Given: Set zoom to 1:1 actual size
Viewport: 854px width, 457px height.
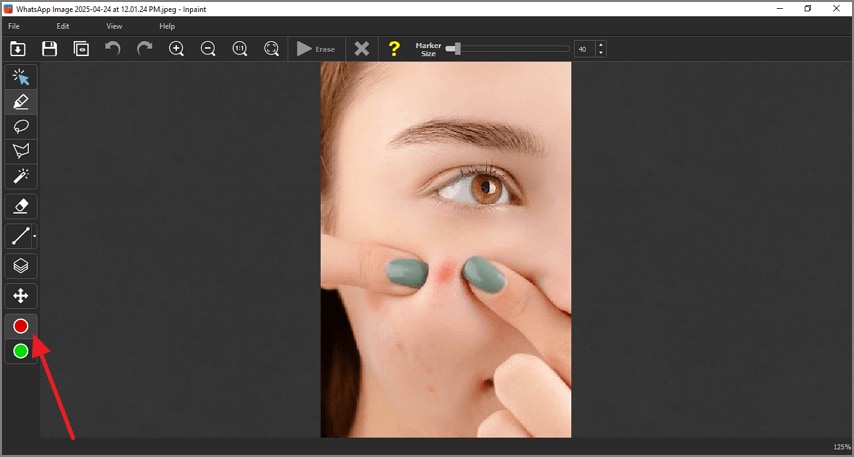Looking at the screenshot, I should 240,49.
